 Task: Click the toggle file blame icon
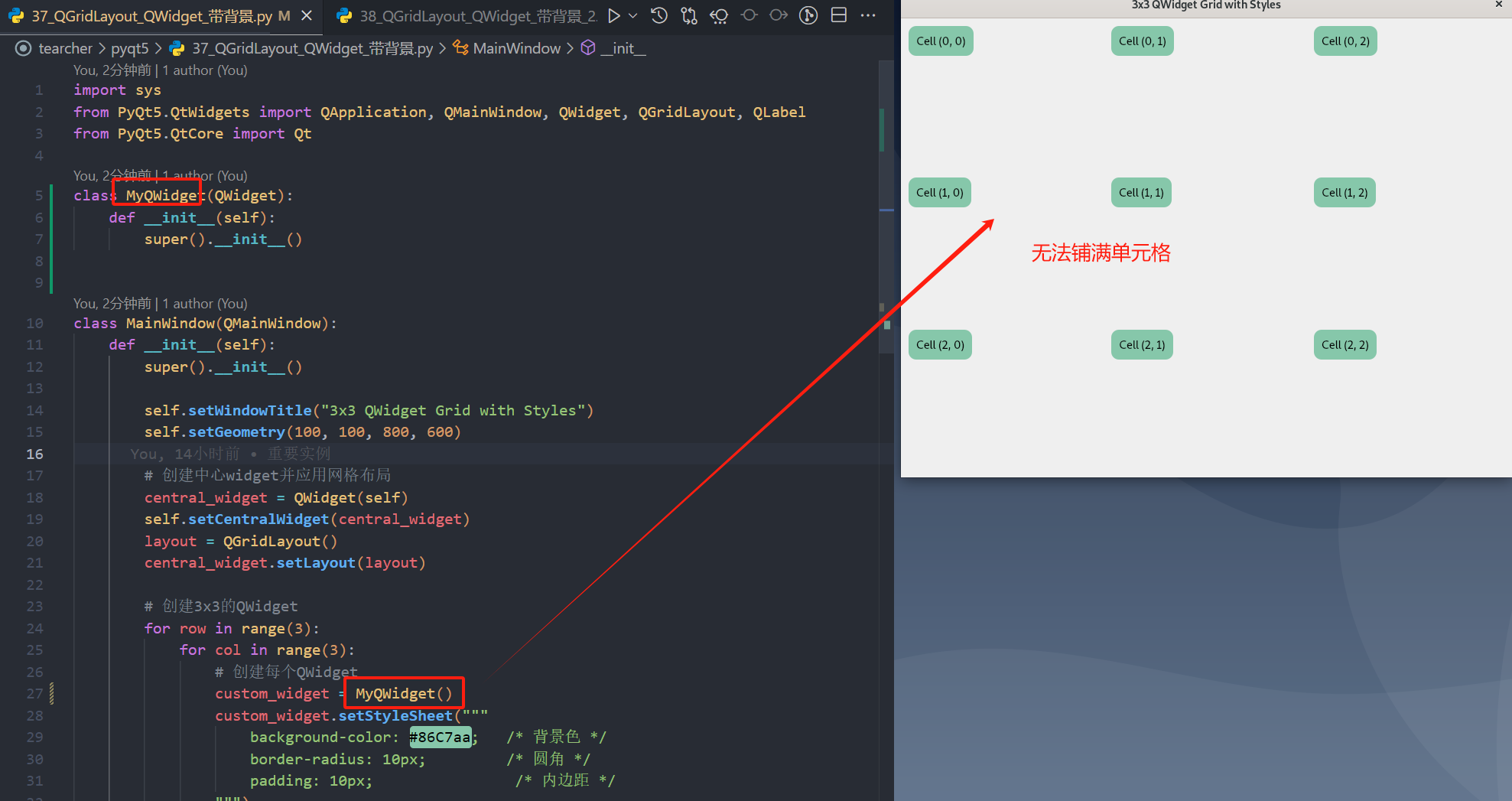(x=719, y=15)
